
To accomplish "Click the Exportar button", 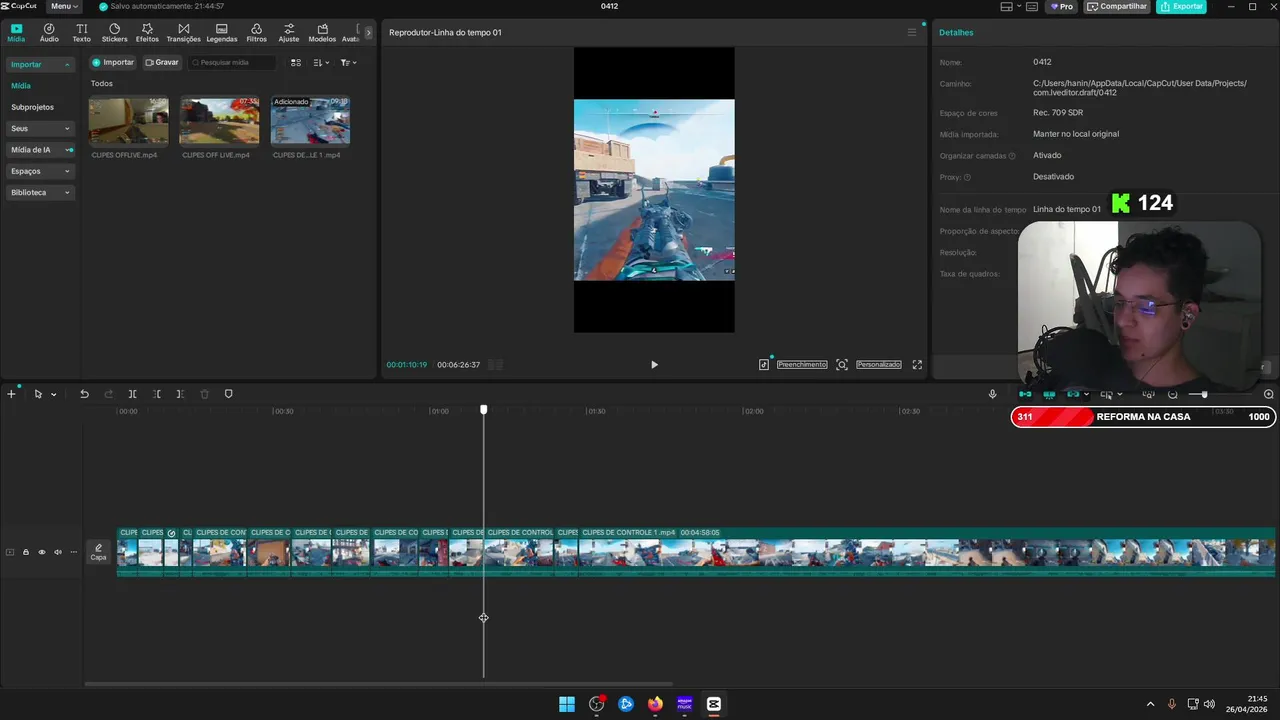I will coord(1181,6).
